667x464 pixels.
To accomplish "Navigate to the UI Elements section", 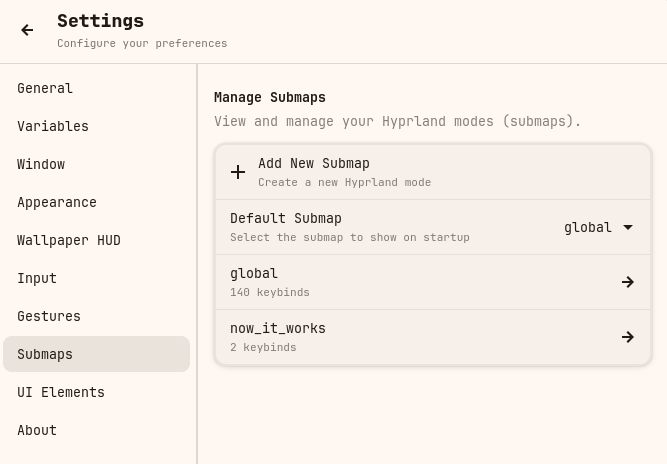I will 61,392.
